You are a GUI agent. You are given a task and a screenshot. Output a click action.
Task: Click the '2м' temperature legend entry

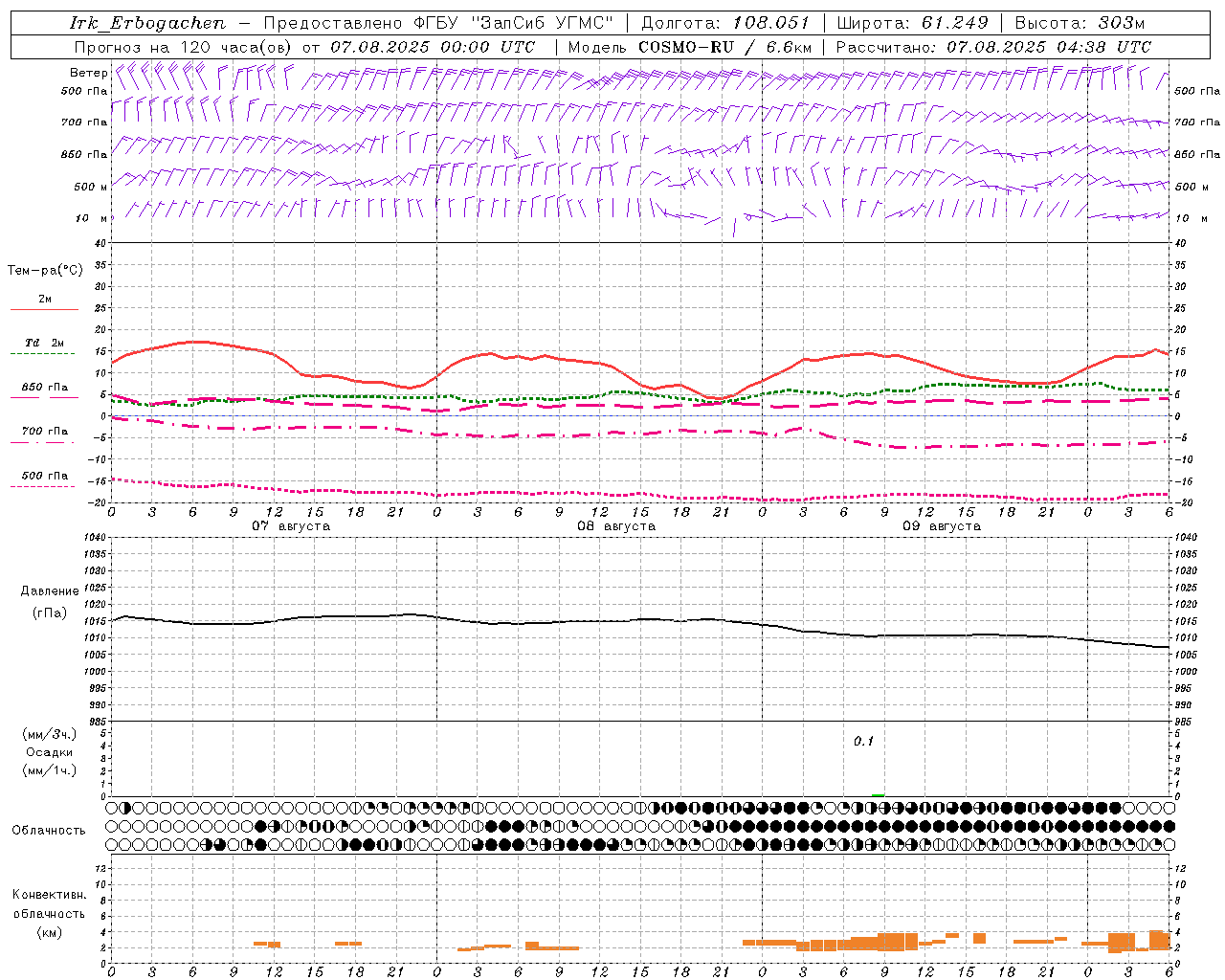click(45, 299)
